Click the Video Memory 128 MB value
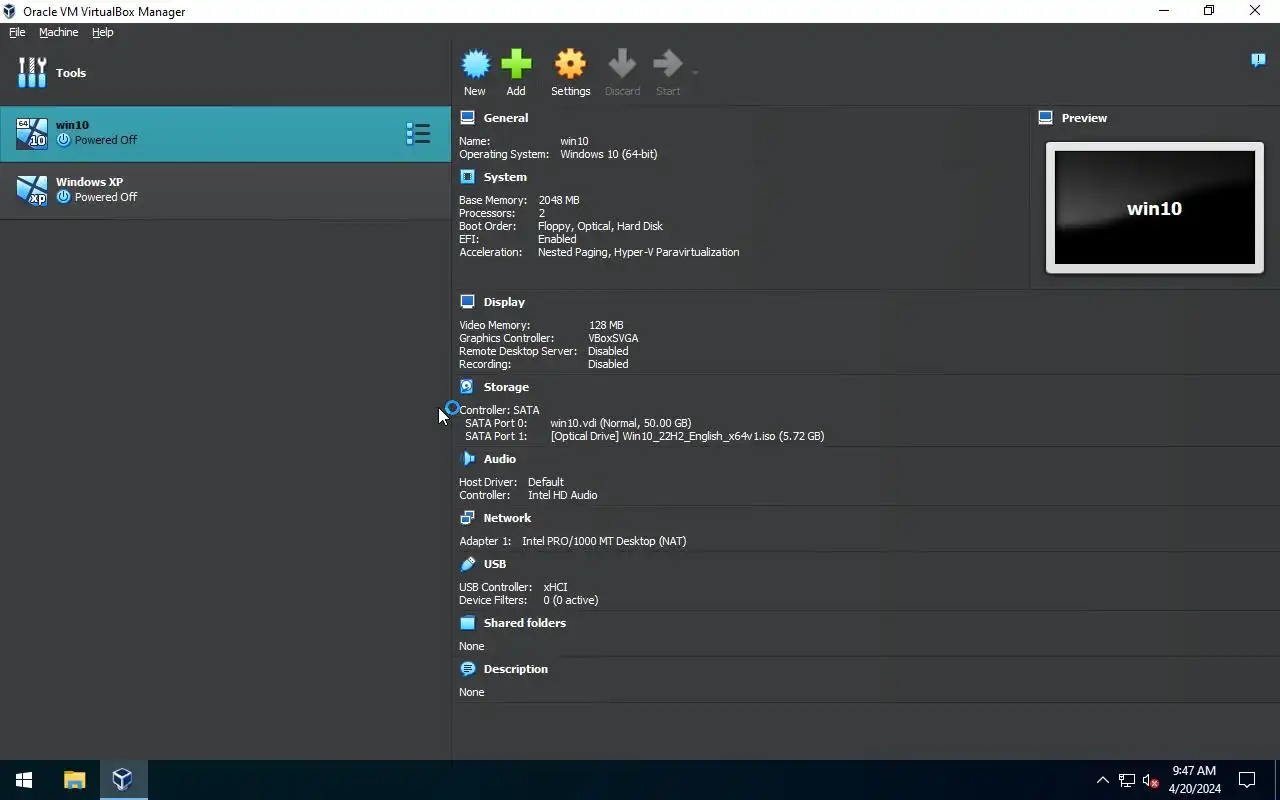The width and height of the screenshot is (1280, 800). coord(605,325)
